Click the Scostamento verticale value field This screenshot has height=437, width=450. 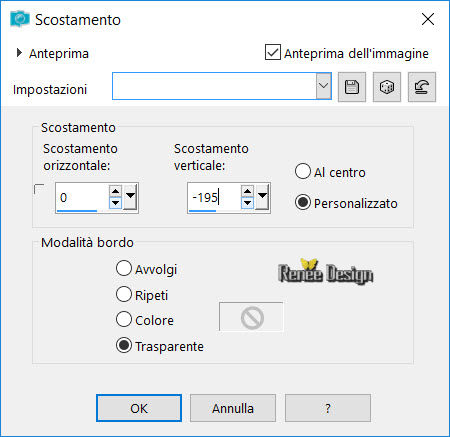point(214,197)
